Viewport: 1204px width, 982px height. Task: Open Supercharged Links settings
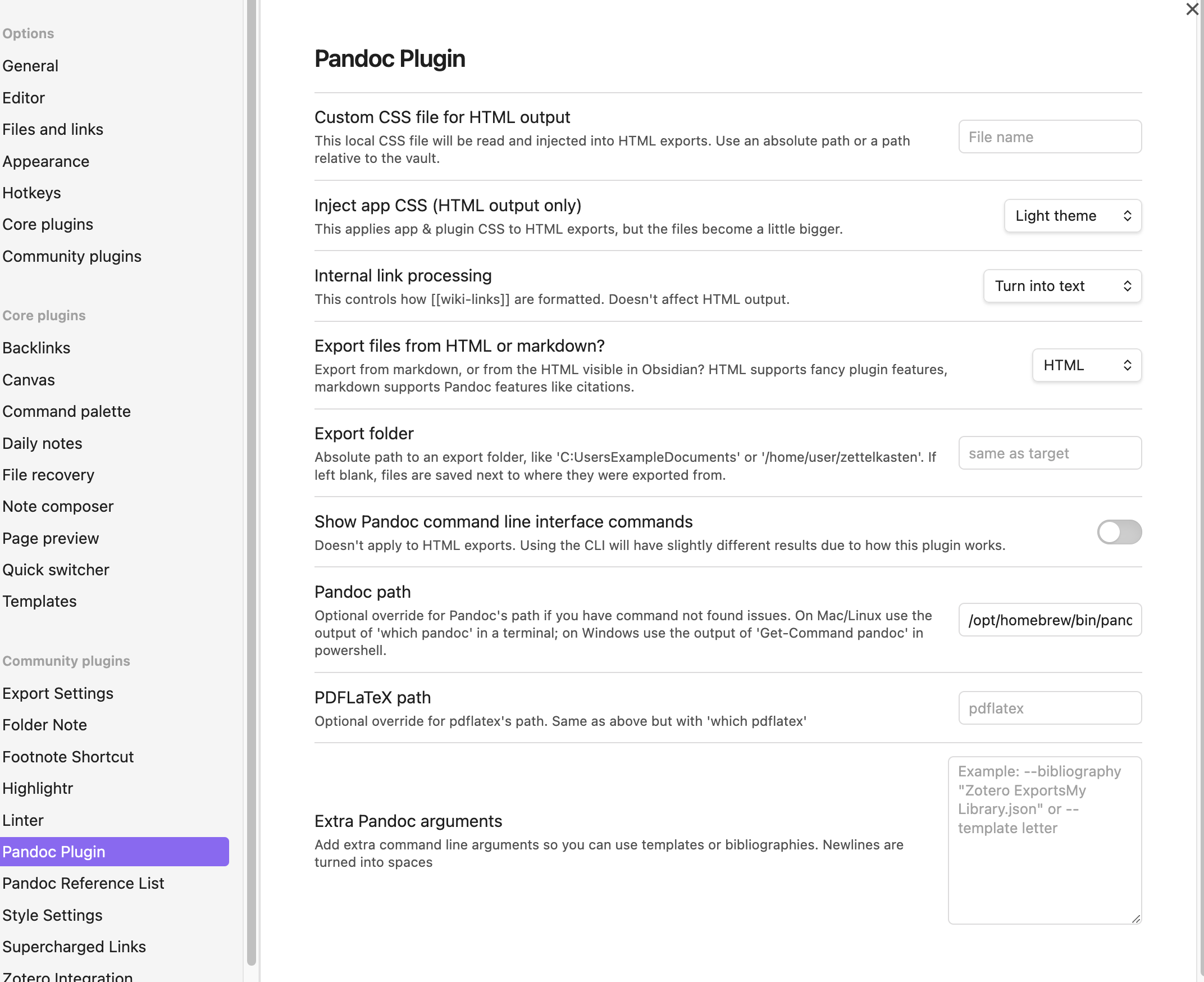pyautogui.click(x=74, y=947)
